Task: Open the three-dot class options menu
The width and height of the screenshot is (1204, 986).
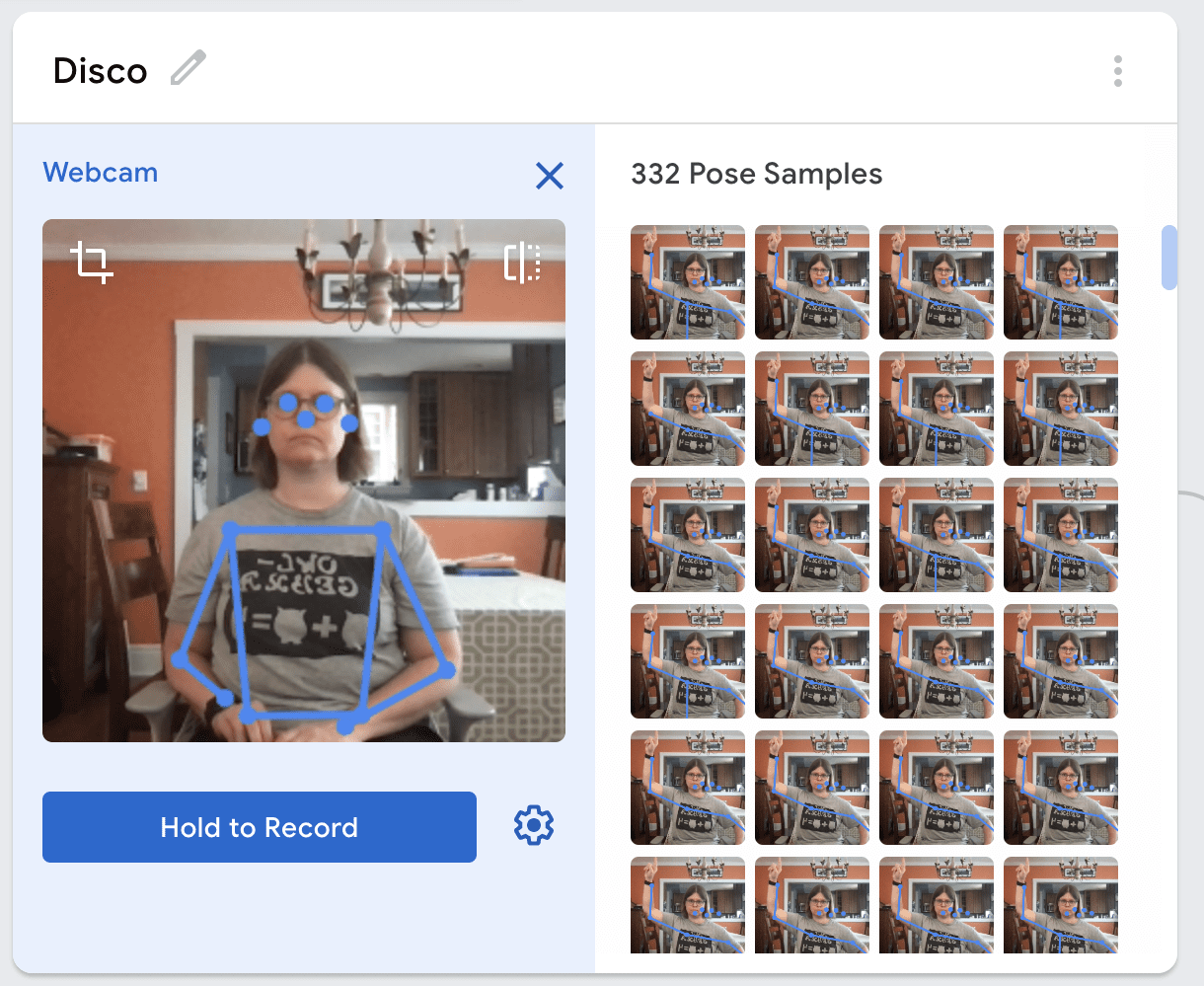Action: point(1117,71)
